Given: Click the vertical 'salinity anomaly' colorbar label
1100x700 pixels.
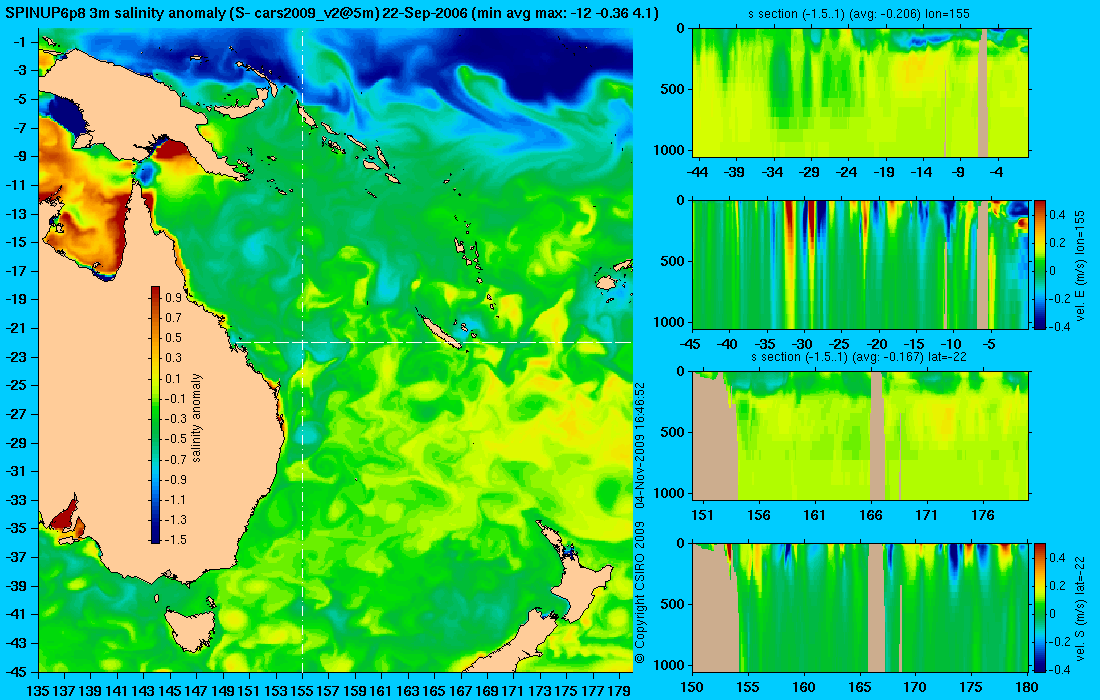Looking at the screenshot, I should 196,417.
